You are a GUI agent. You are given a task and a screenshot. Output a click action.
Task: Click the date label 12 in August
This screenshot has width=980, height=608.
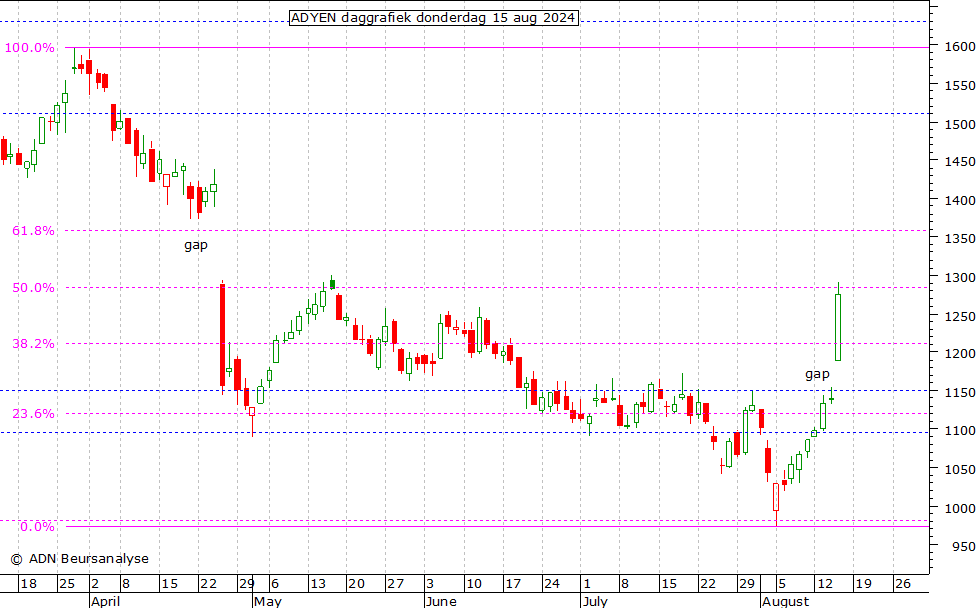825,584
